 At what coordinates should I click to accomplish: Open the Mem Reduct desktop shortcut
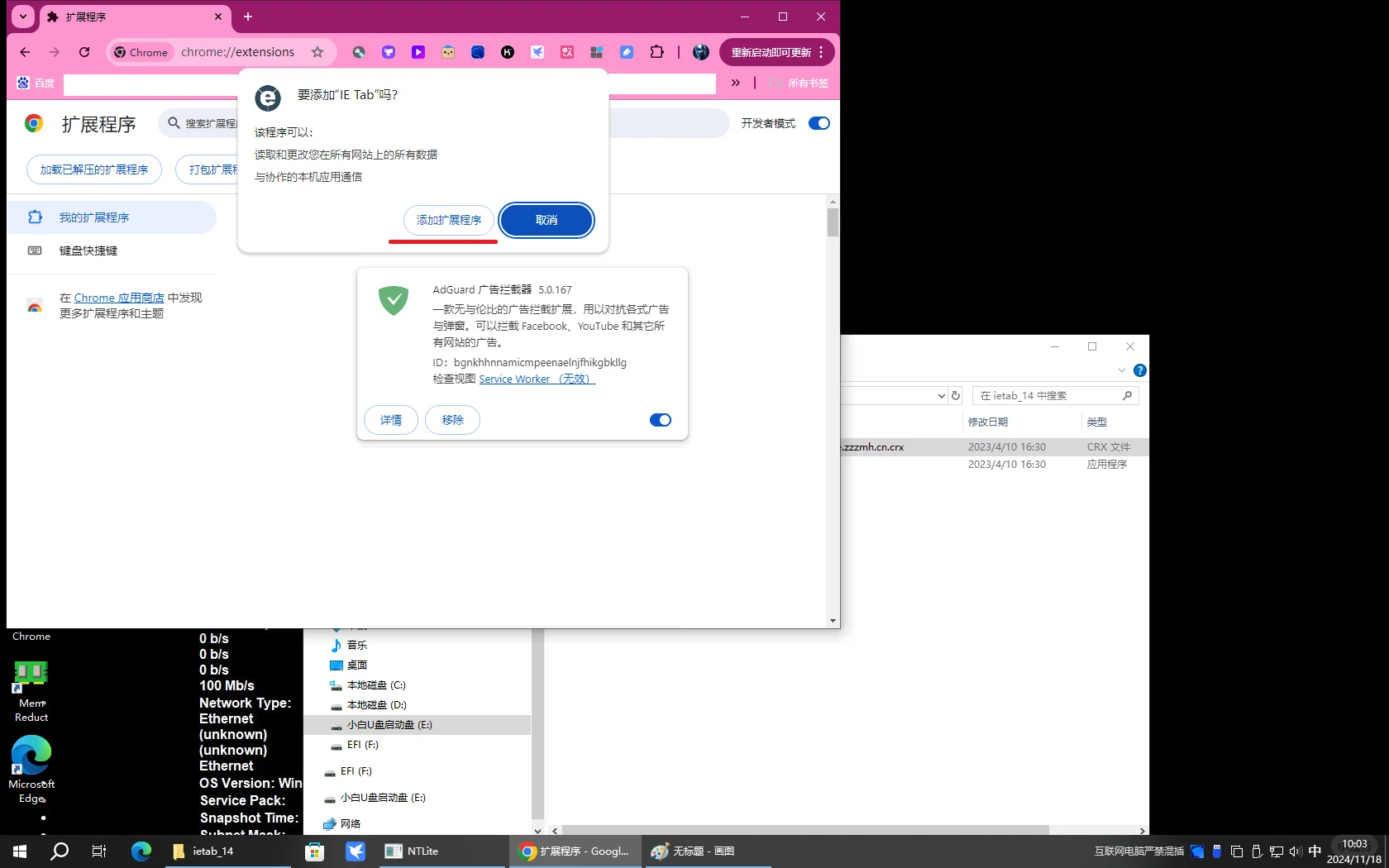(31, 692)
